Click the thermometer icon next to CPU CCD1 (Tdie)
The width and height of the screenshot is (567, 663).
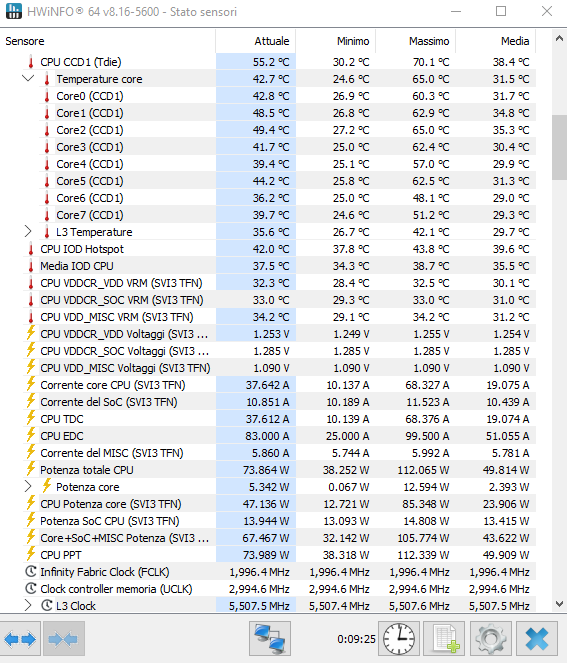pos(30,62)
